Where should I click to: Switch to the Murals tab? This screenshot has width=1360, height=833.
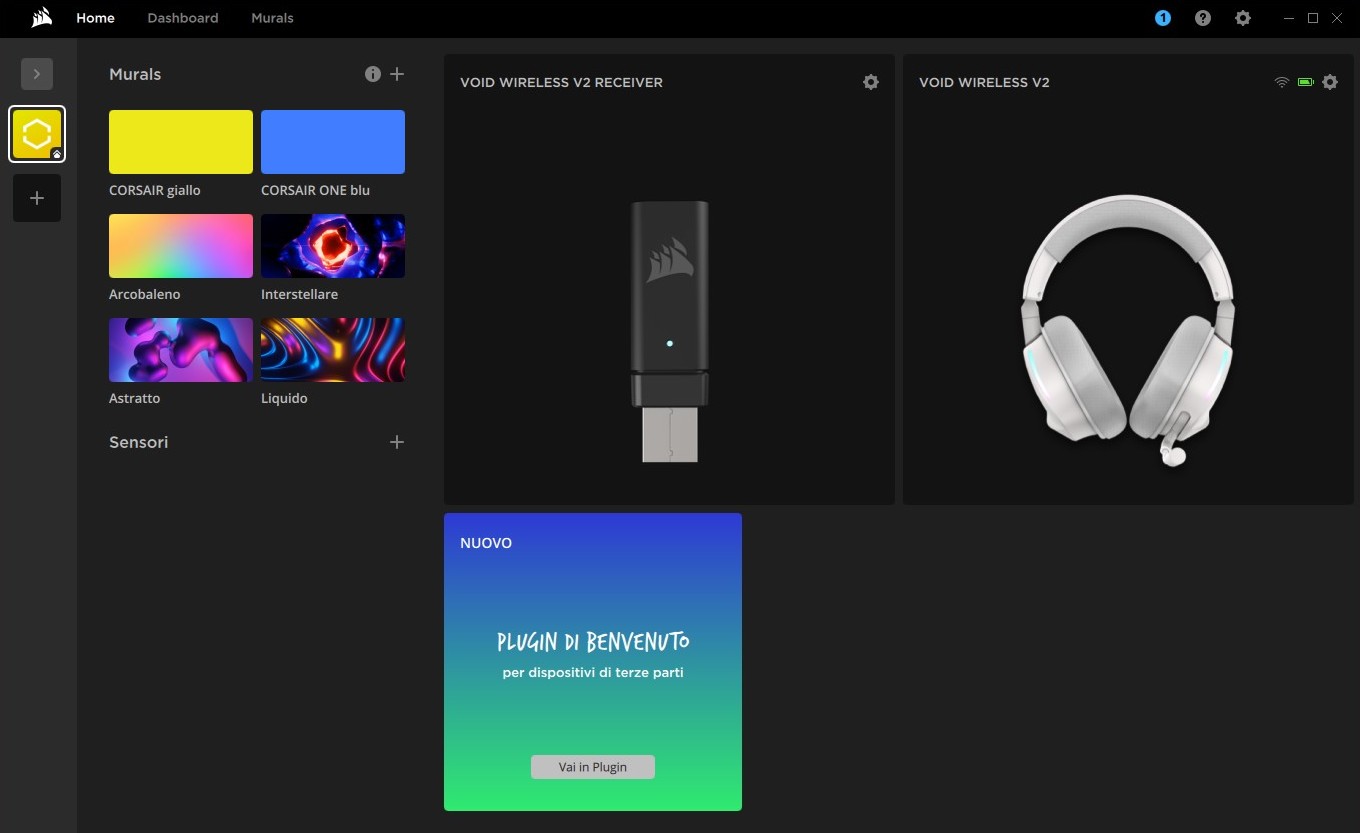[x=272, y=18]
